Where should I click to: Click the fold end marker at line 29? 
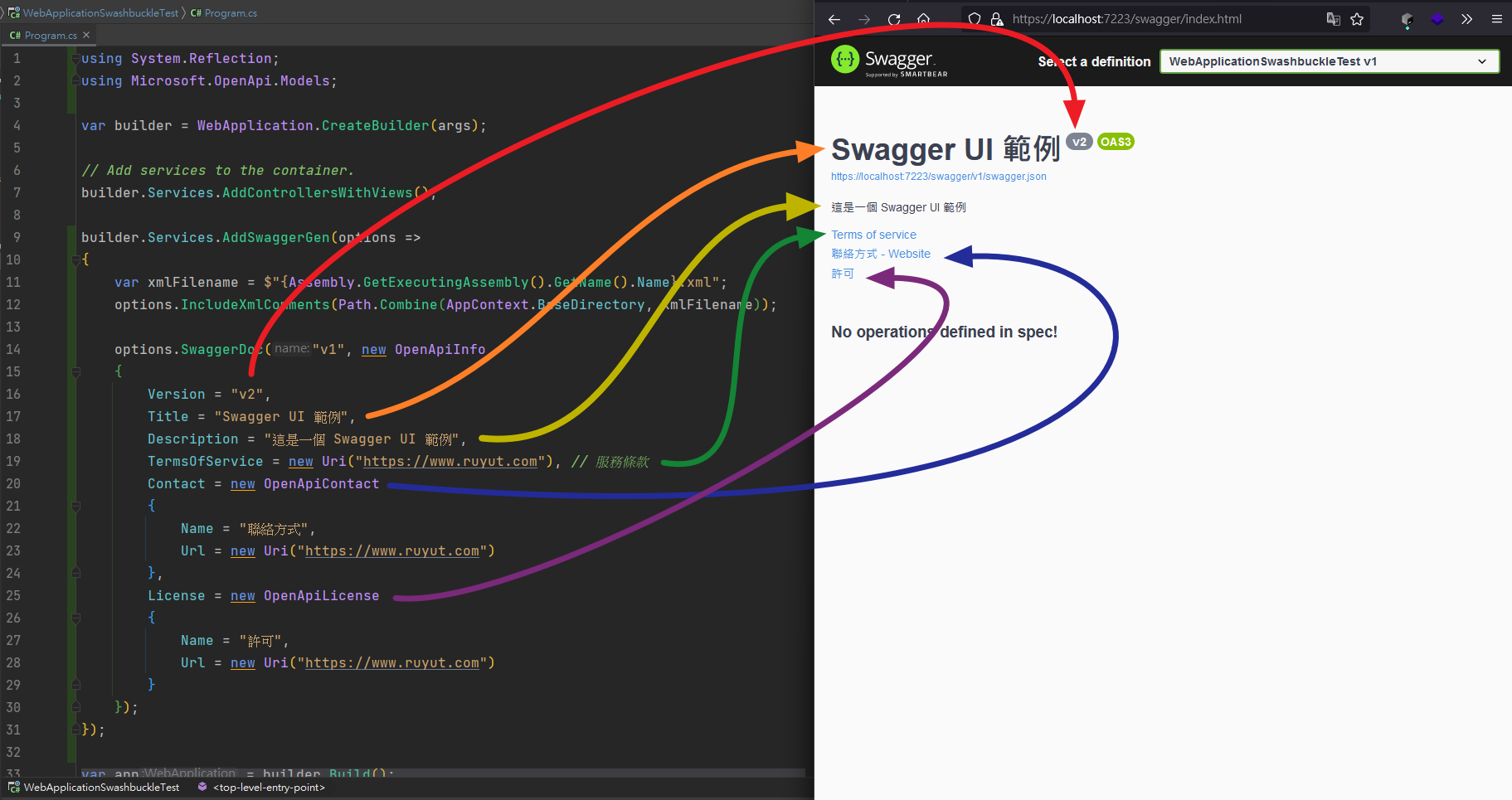point(75,685)
